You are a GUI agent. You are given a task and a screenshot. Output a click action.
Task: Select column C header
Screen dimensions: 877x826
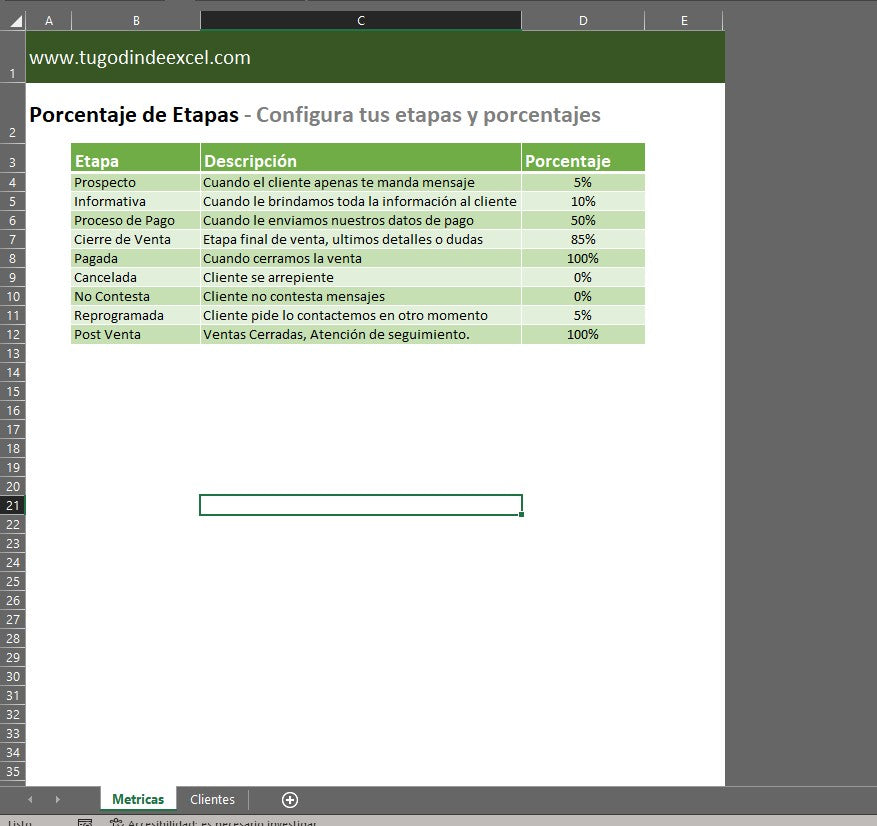pyautogui.click(x=361, y=21)
